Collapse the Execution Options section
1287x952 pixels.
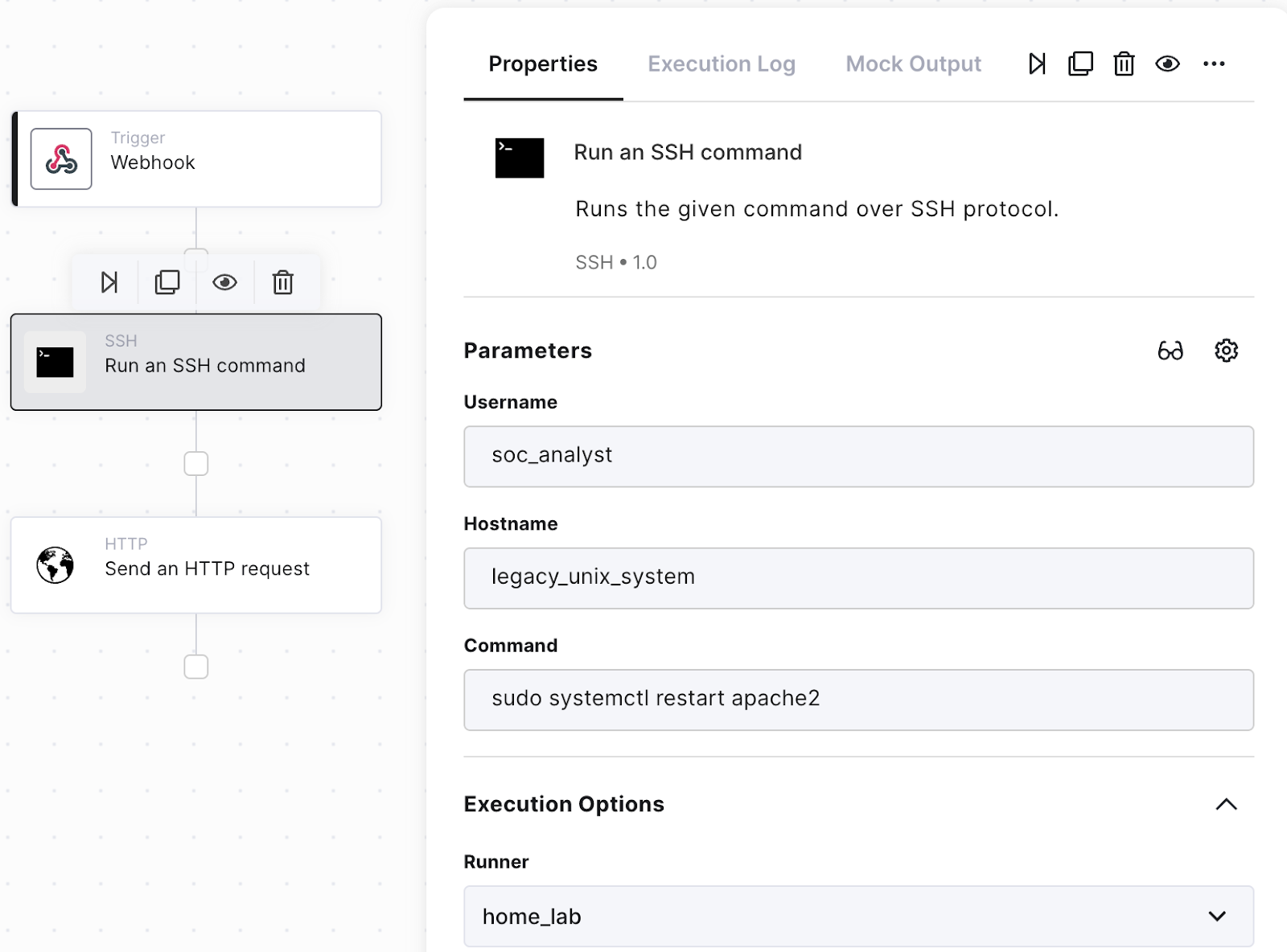pyautogui.click(x=1225, y=803)
